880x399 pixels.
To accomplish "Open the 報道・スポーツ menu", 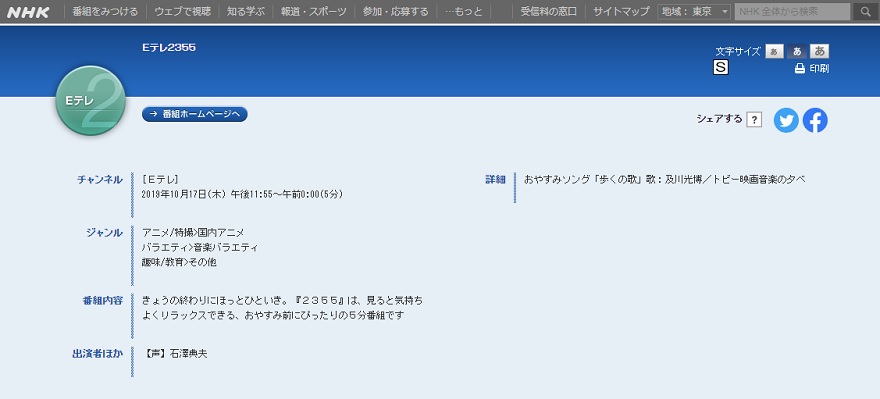I will click(x=314, y=11).
